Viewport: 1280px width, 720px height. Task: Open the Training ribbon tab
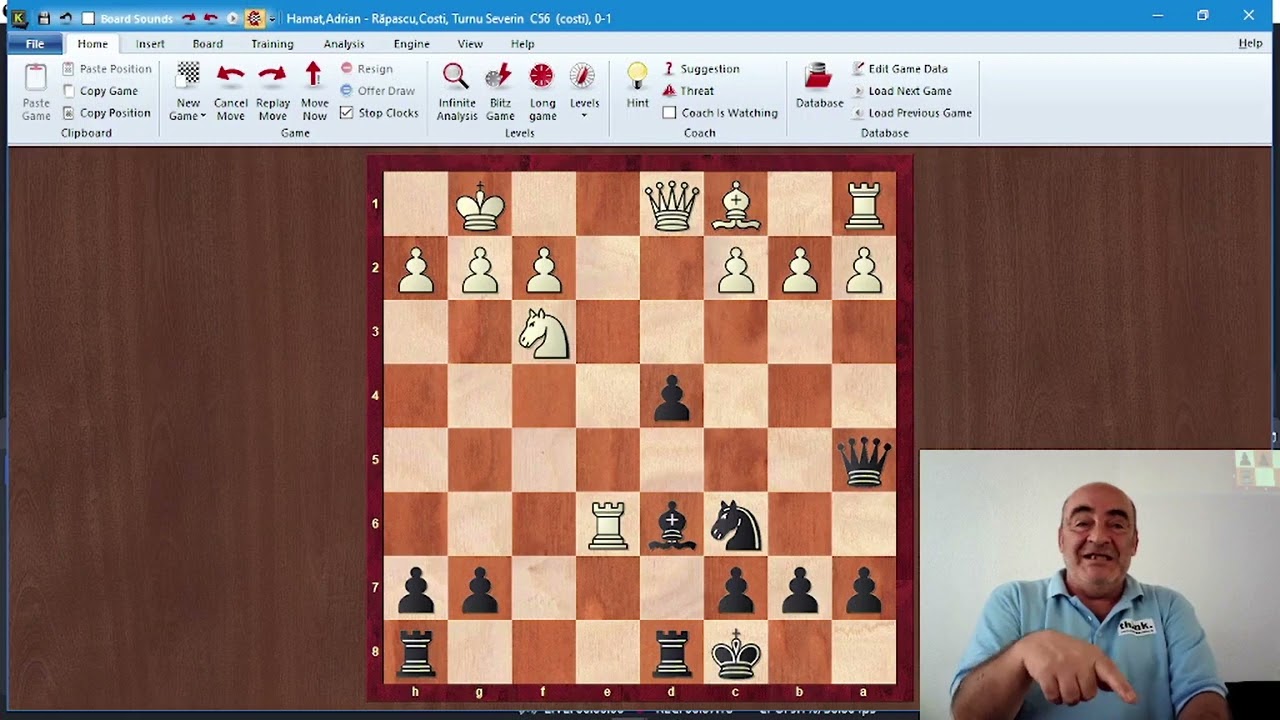(272, 44)
